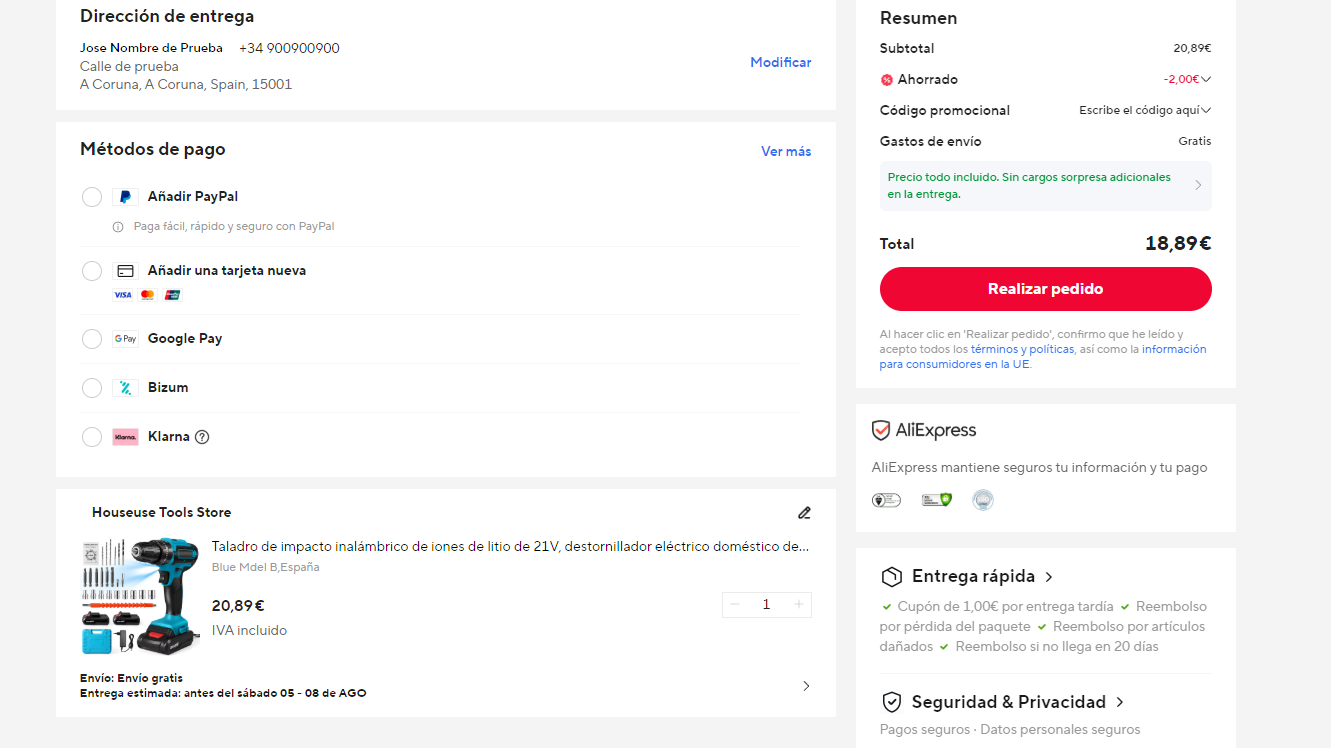Select the Klarna radio button
Image resolution: width=1331 pixels, height=748 pixels.
tap(92, 437)
